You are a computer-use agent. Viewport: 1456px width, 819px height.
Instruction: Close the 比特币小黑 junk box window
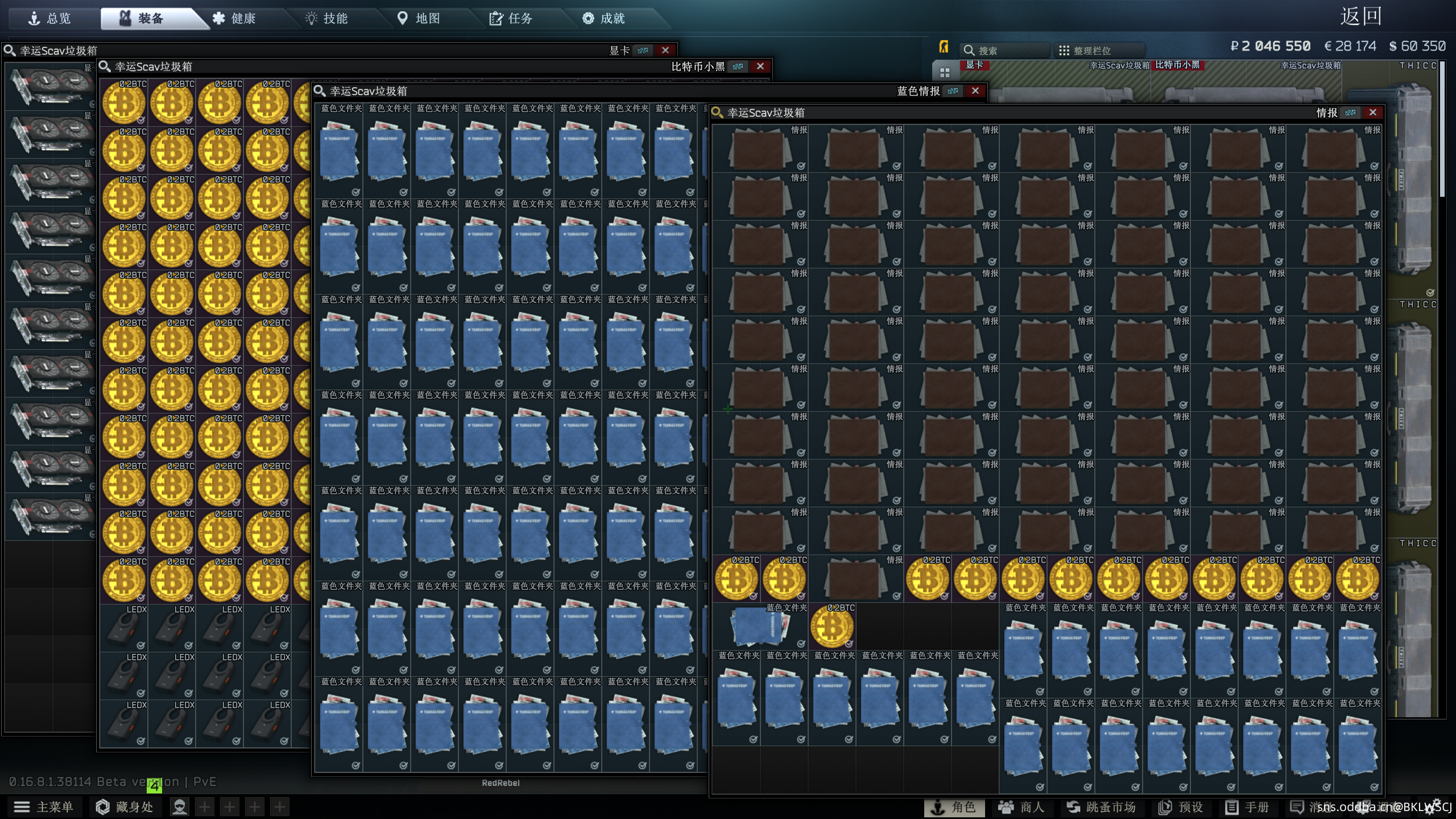(760, 67)
